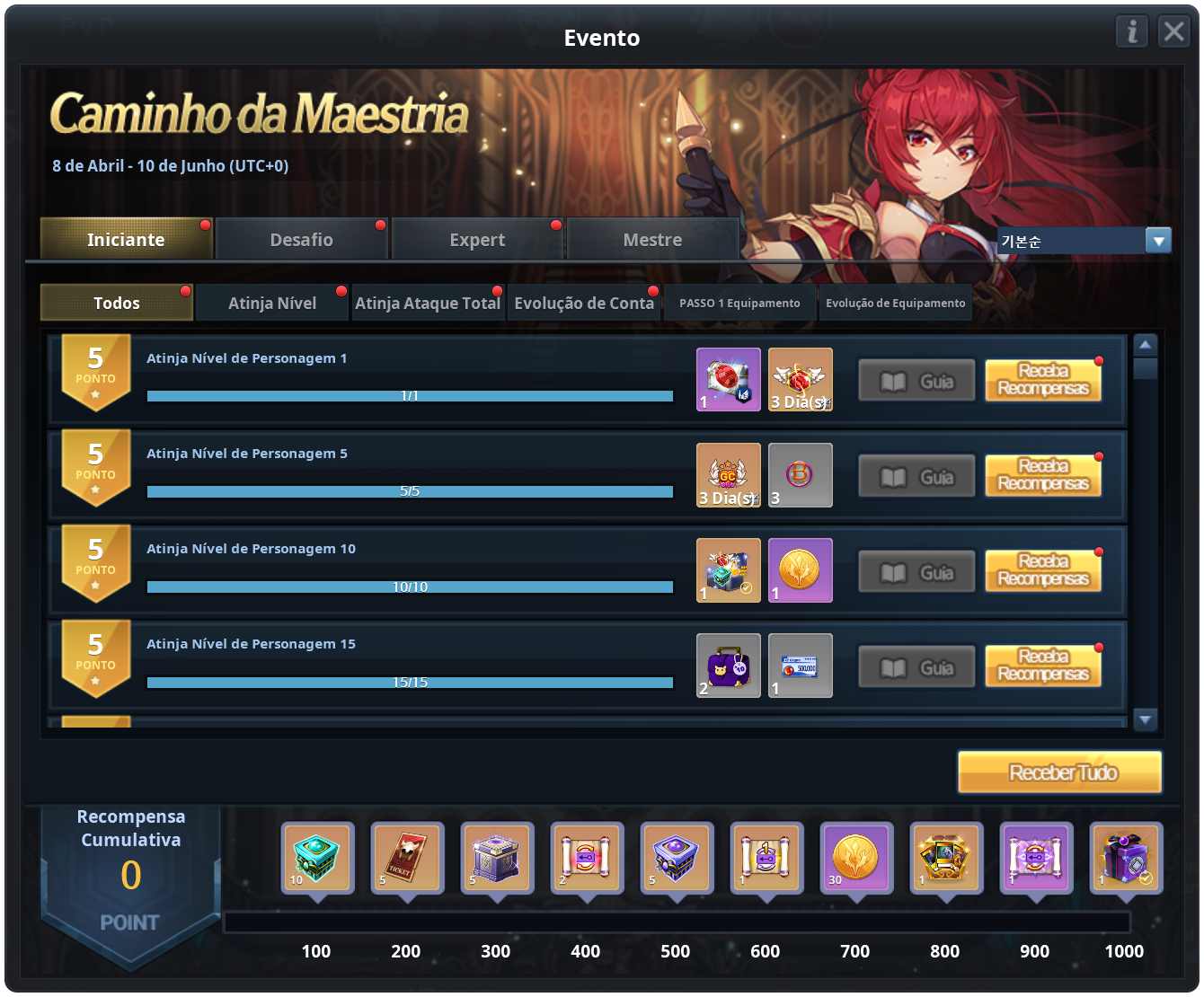Click the purple cat bag reward icon
The height and width of the screenshot is (997, 1204).
(729, 666)
